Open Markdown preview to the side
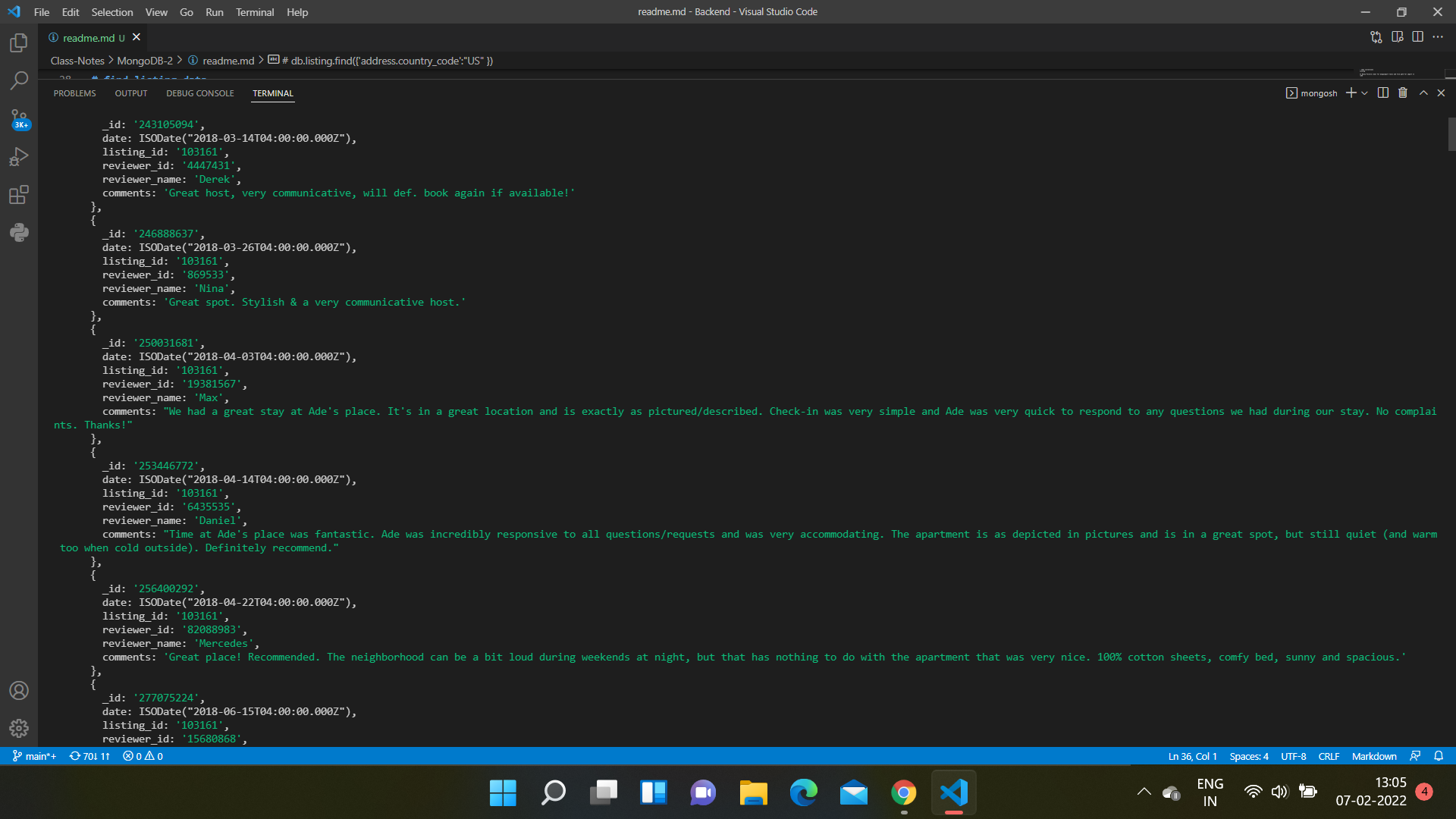The image size is (1456, 819). coord(1398,36)
